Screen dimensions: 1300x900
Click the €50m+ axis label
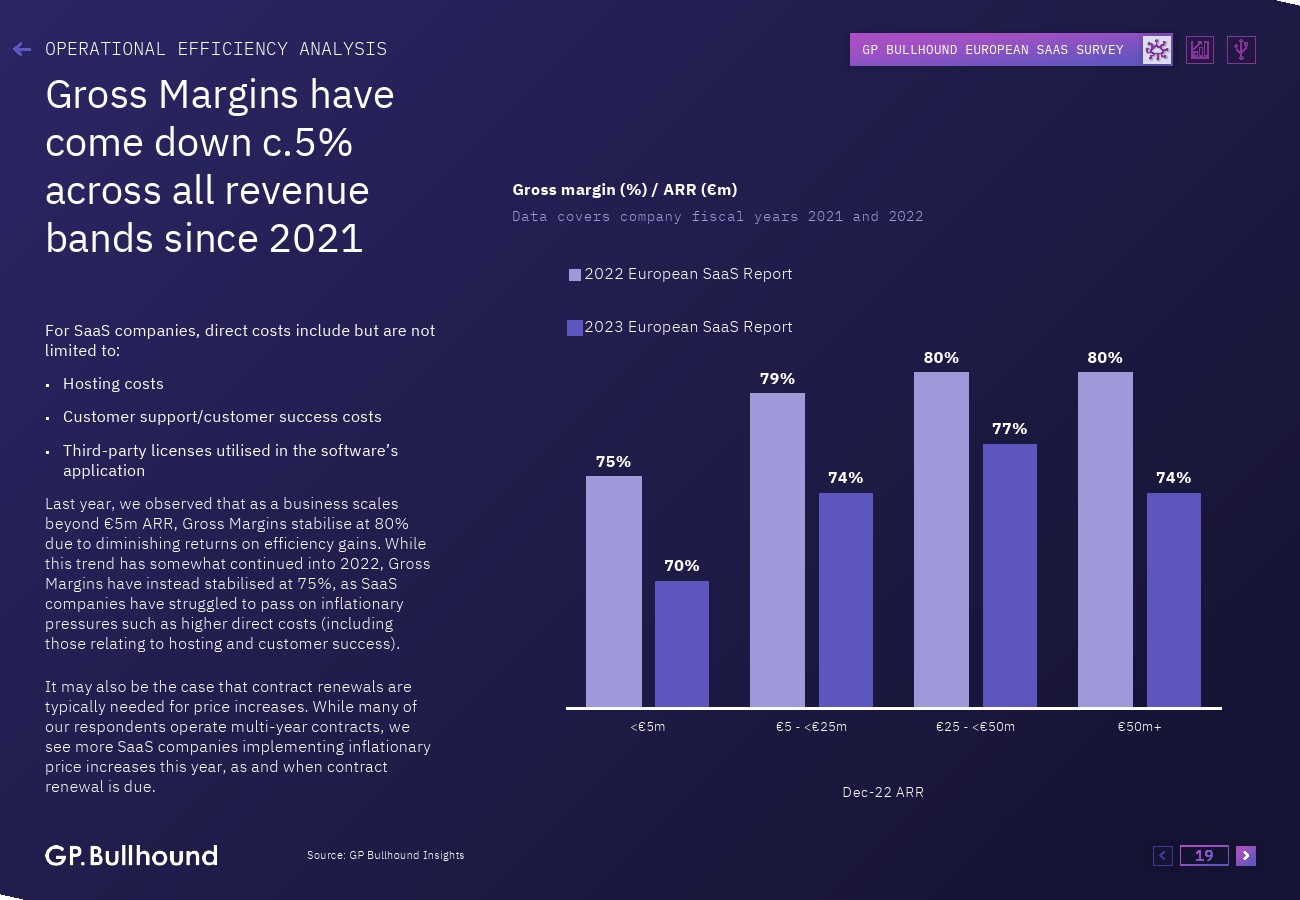(1139, 727)
